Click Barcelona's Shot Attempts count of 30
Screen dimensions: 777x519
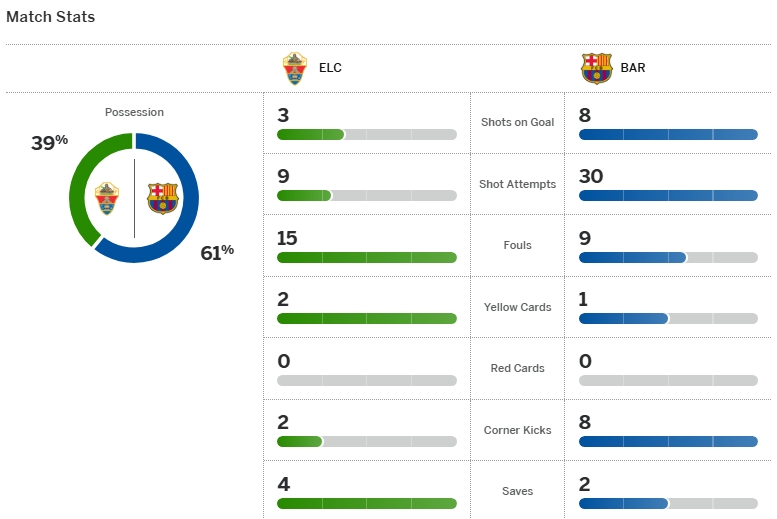(591, 176)
